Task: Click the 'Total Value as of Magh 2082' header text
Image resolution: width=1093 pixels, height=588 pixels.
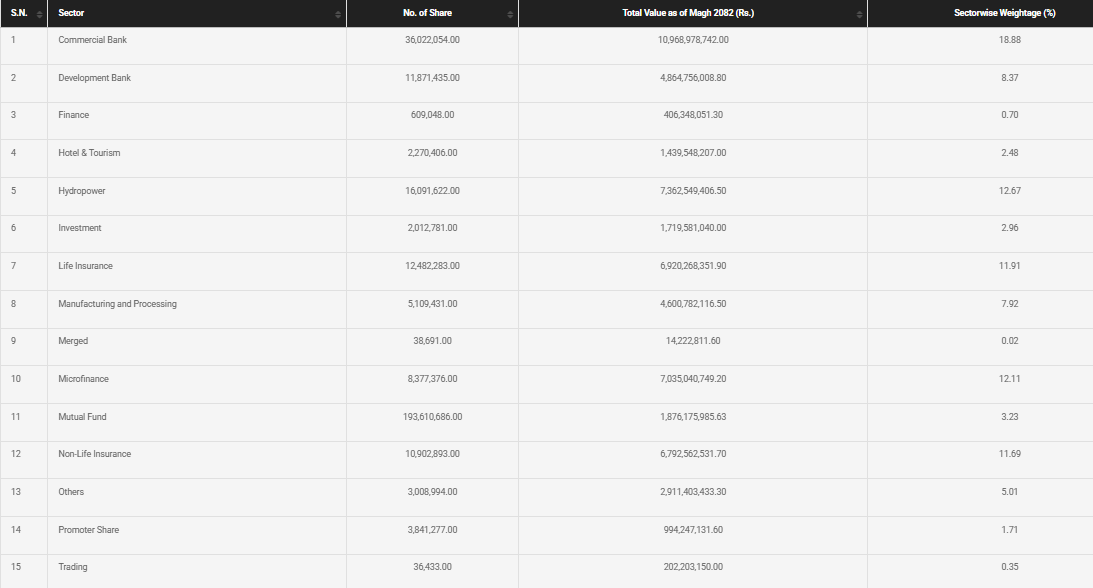Action: pos(692,13)
